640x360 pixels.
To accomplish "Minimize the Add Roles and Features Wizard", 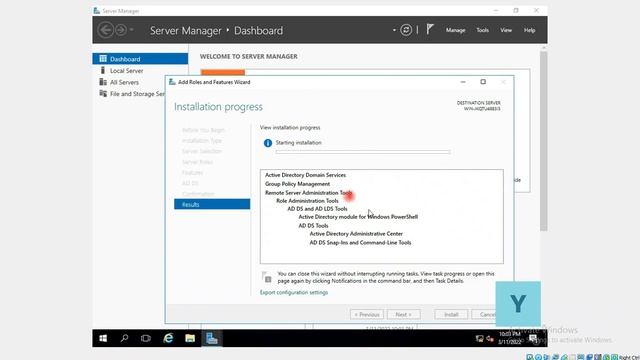I will click(x=463, y=82).
